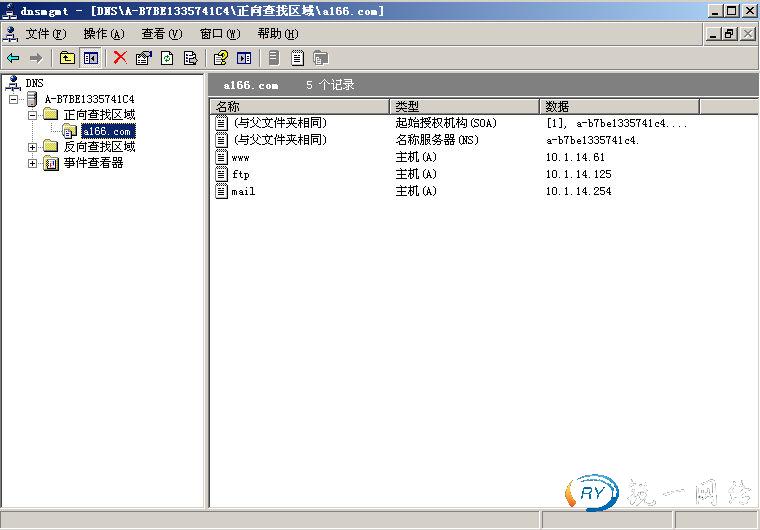This screenshot has height=530, width=760.
Task: Restore the inner MMC child window
Action: pyautogui.click(x=729, y=34)
